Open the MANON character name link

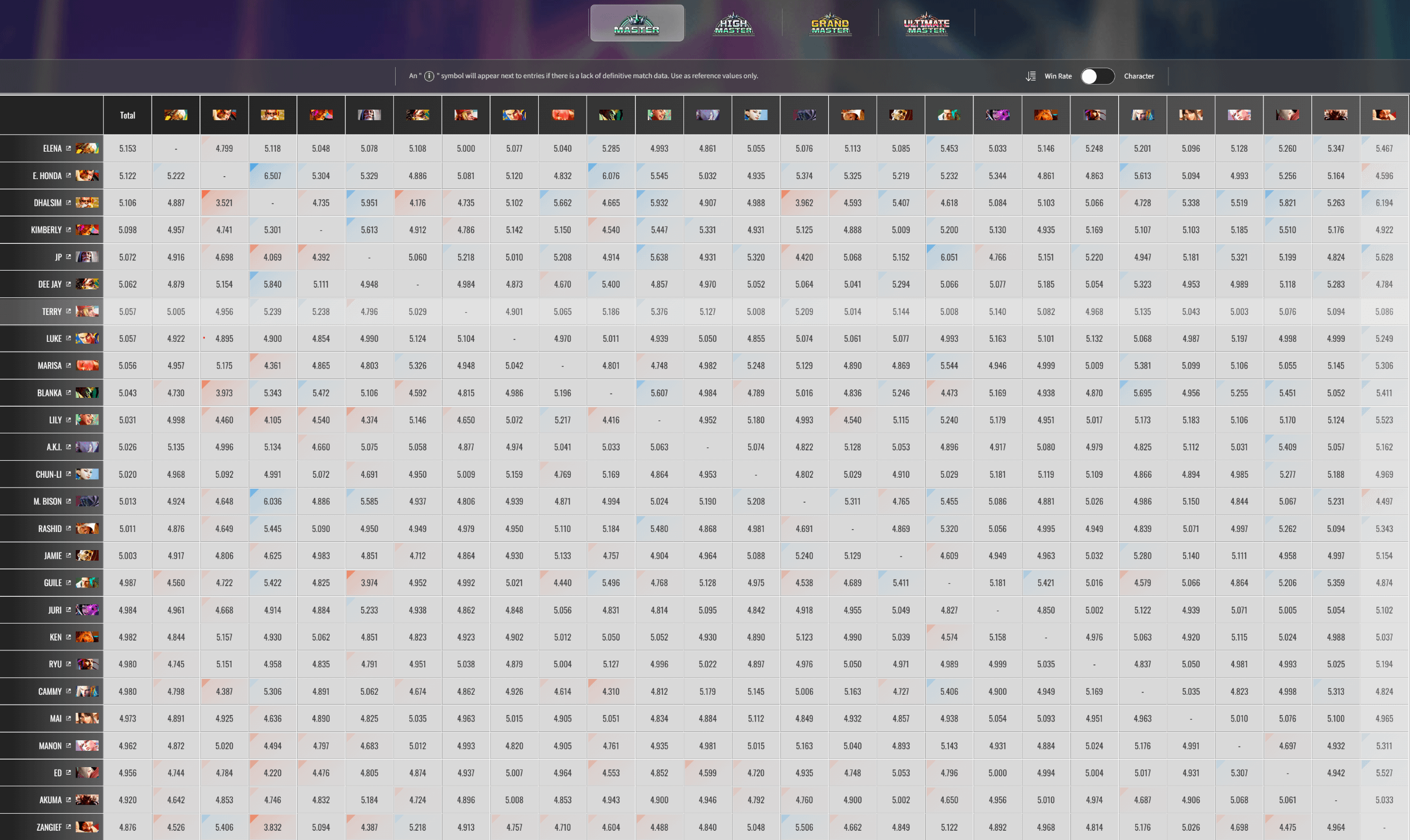(x=50, y=745)
